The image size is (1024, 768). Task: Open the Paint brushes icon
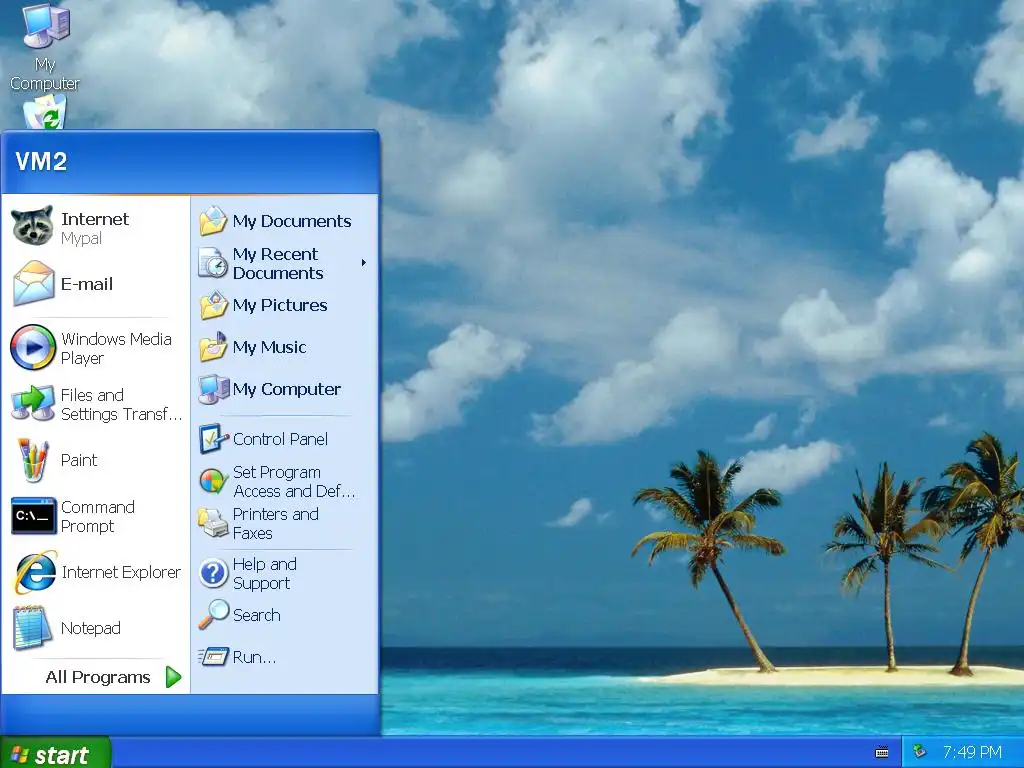tap(33, 460)
